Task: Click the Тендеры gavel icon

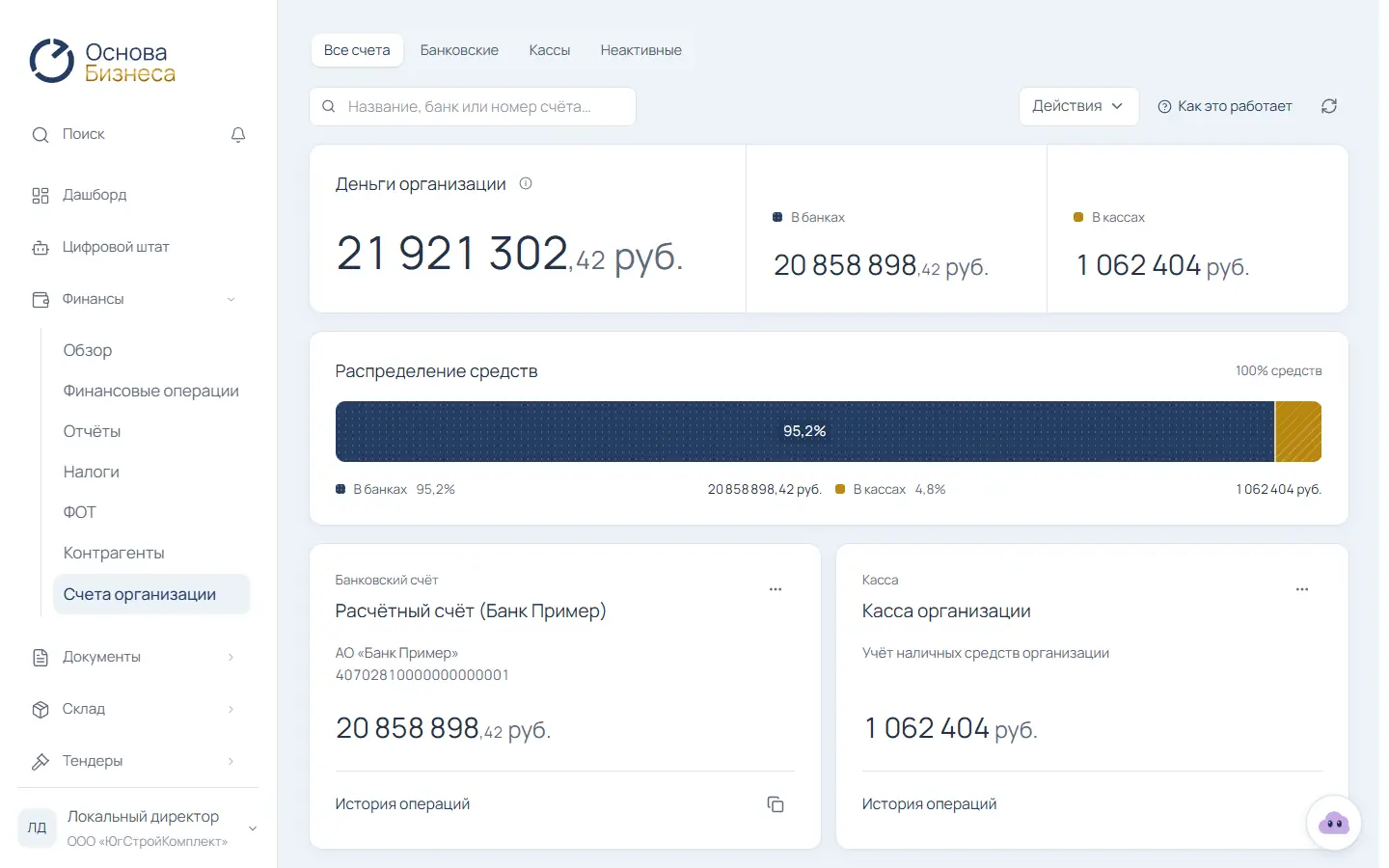Action: coord(41,762)
